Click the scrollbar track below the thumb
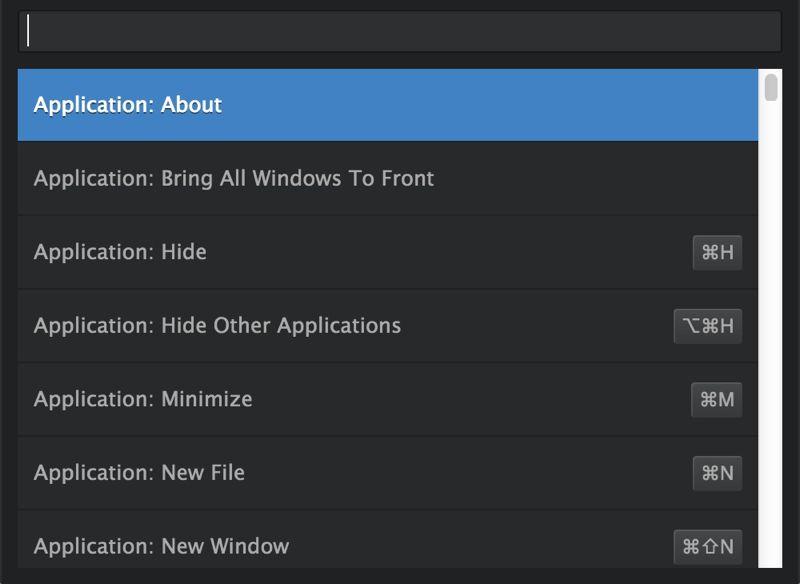The width and height of the screenshot is (800, 584). [771, 350]
